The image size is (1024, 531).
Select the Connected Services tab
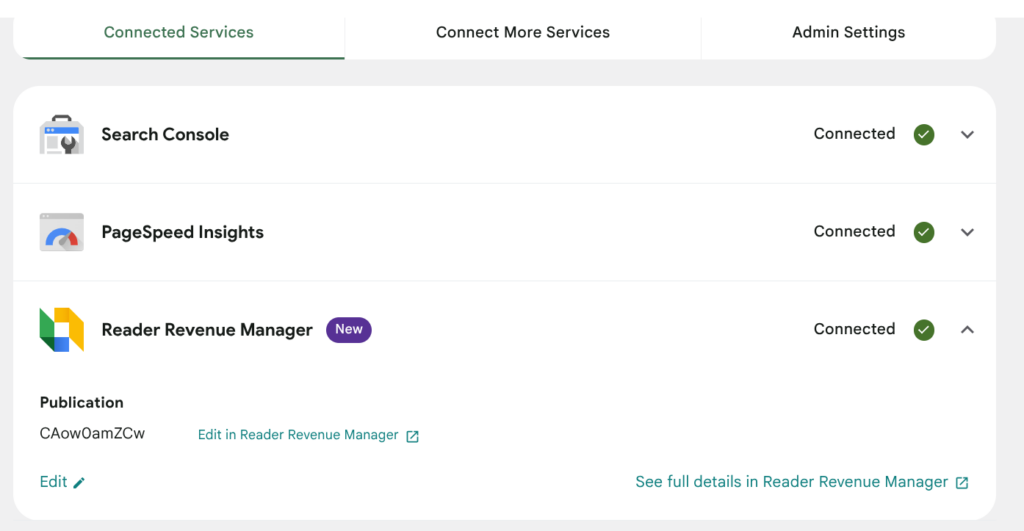click(x=178, y=32)
